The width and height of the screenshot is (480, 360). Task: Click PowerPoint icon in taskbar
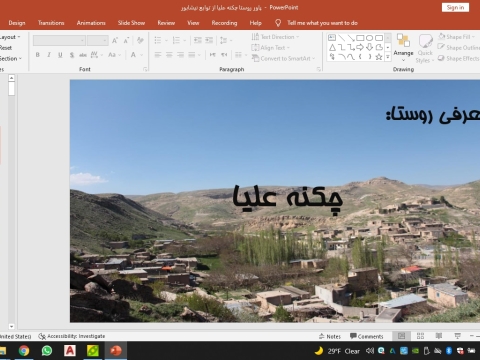point(116,351)
